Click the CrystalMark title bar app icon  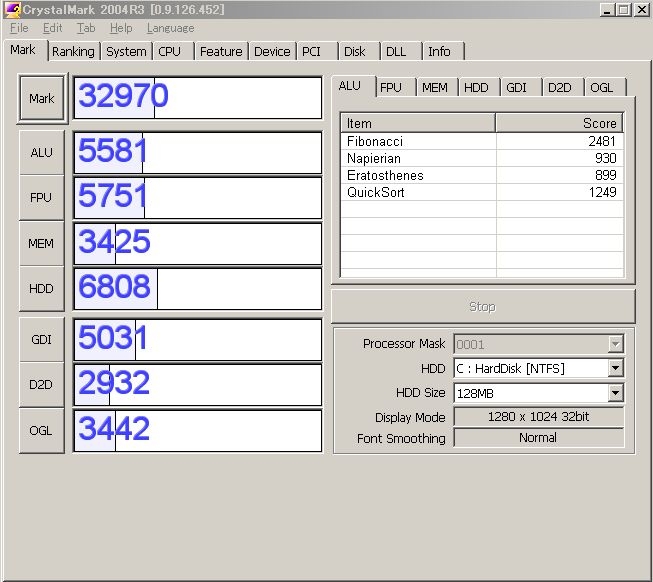(x=11, y=9)
